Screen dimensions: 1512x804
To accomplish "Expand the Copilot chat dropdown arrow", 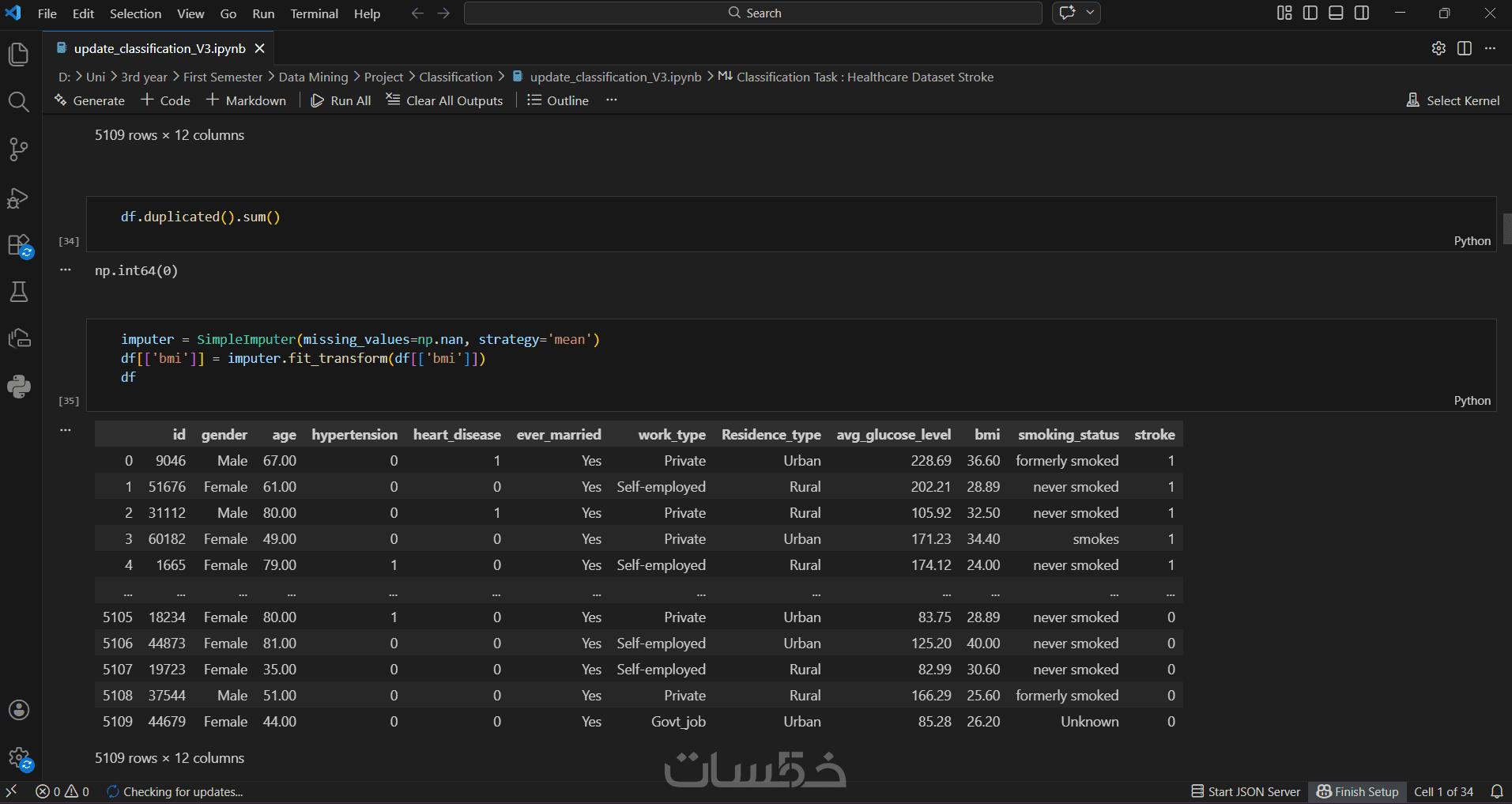I will 1090,13.
